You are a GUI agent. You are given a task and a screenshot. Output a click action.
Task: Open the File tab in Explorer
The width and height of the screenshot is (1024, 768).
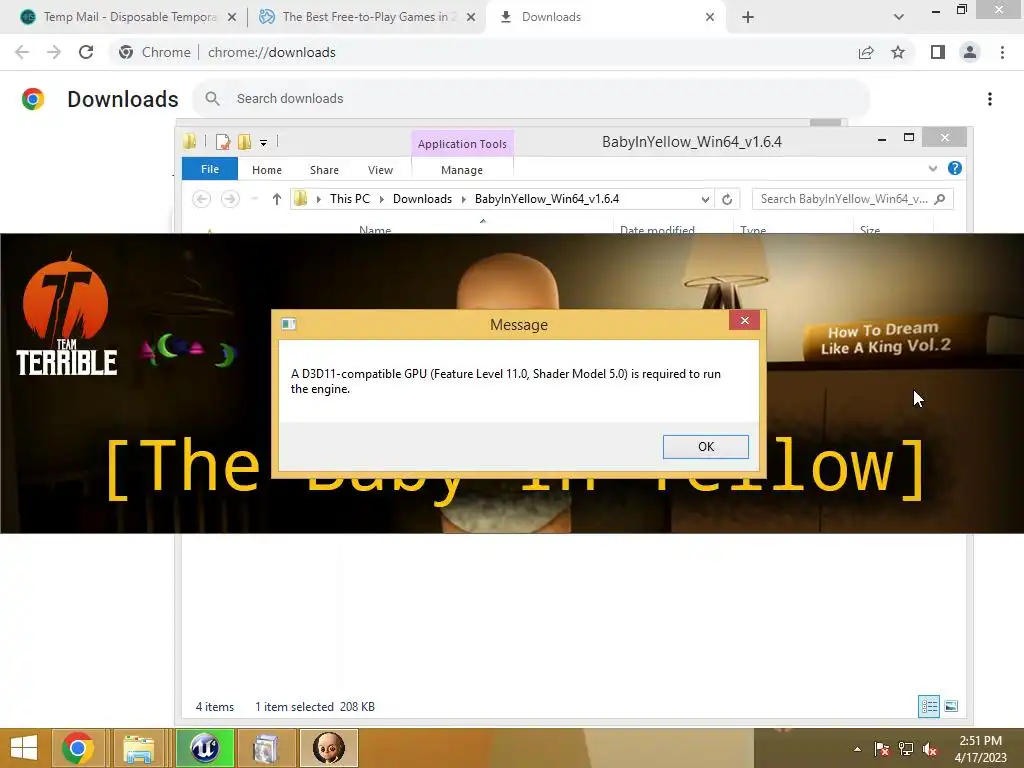pos(210,169)
